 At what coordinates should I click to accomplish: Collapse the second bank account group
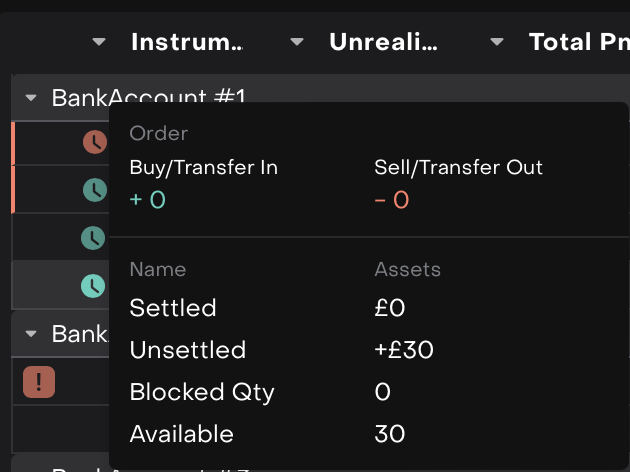point(31,333)
